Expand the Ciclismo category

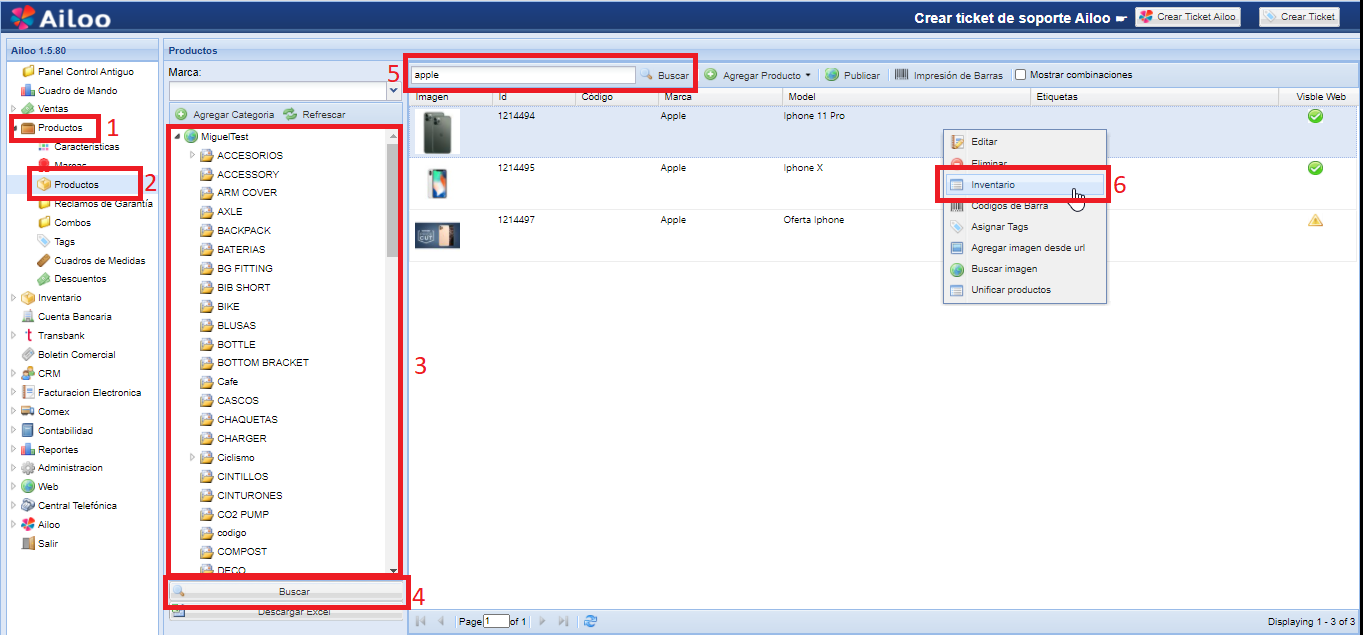[193, 457]
